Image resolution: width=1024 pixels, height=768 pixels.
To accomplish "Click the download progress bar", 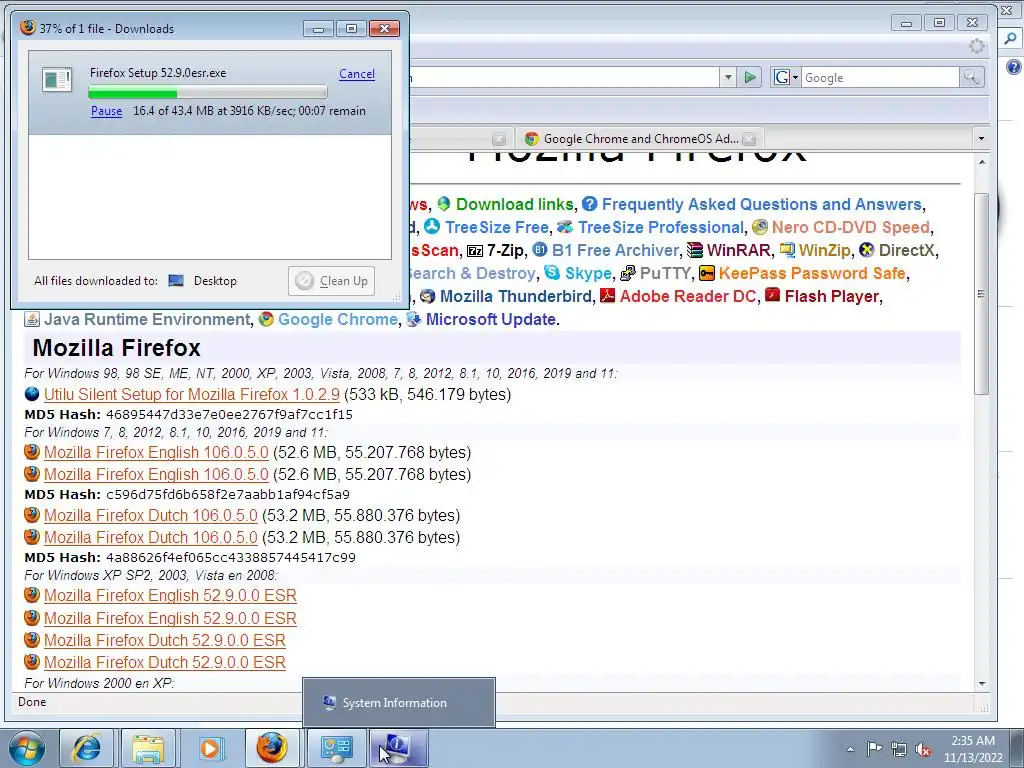I will click(x=208, y=92).
